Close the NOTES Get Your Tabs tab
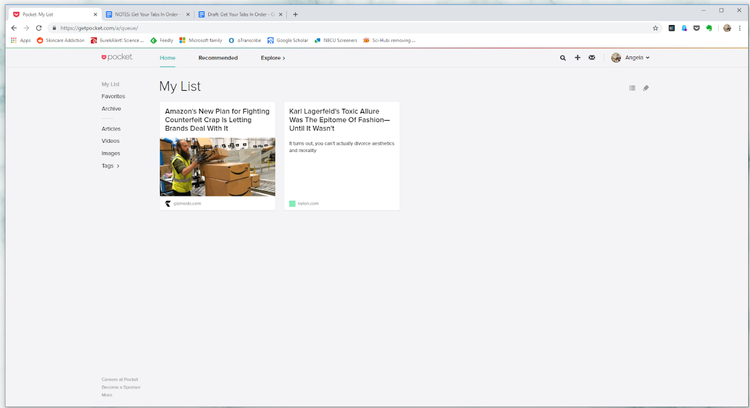750x408 pixels. tap(188, 14)
